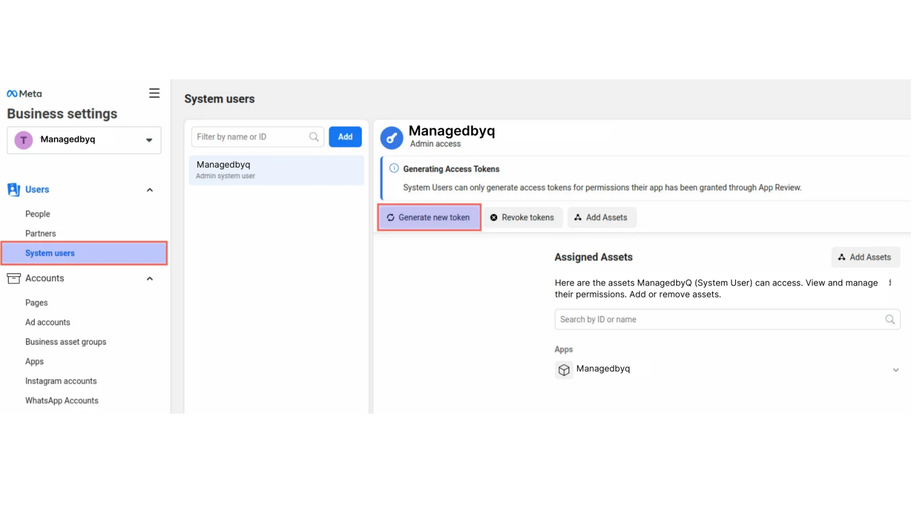920x517 pixels.
Task: Click the Search by ID or name field
Action: (720, 320)
